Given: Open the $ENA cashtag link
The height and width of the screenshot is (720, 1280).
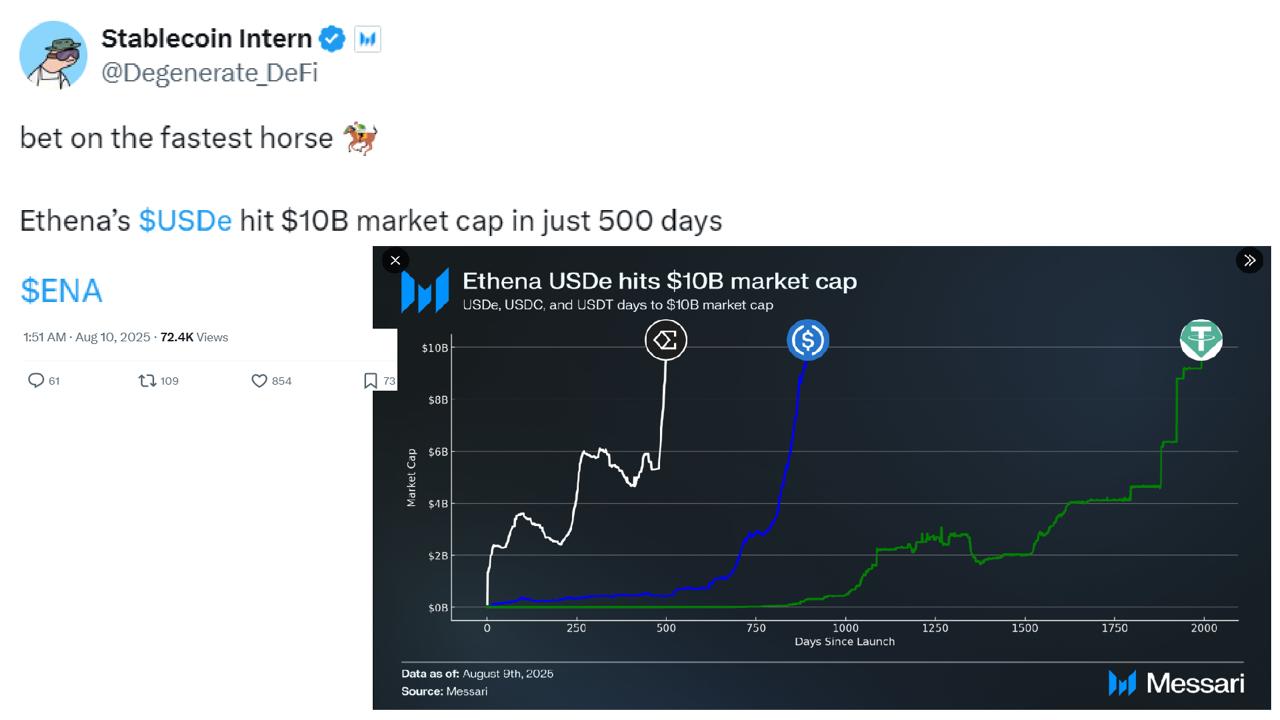Looking at the screenshot, I should pos(61,291).
